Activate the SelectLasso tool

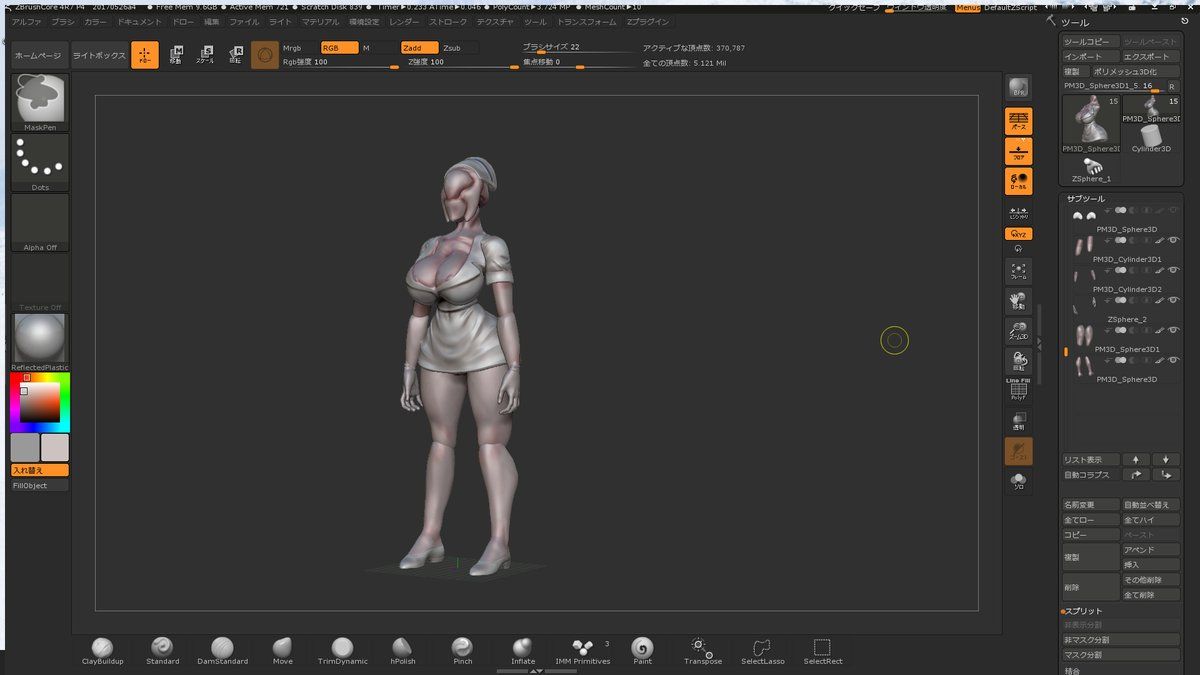tap(762, 649)
